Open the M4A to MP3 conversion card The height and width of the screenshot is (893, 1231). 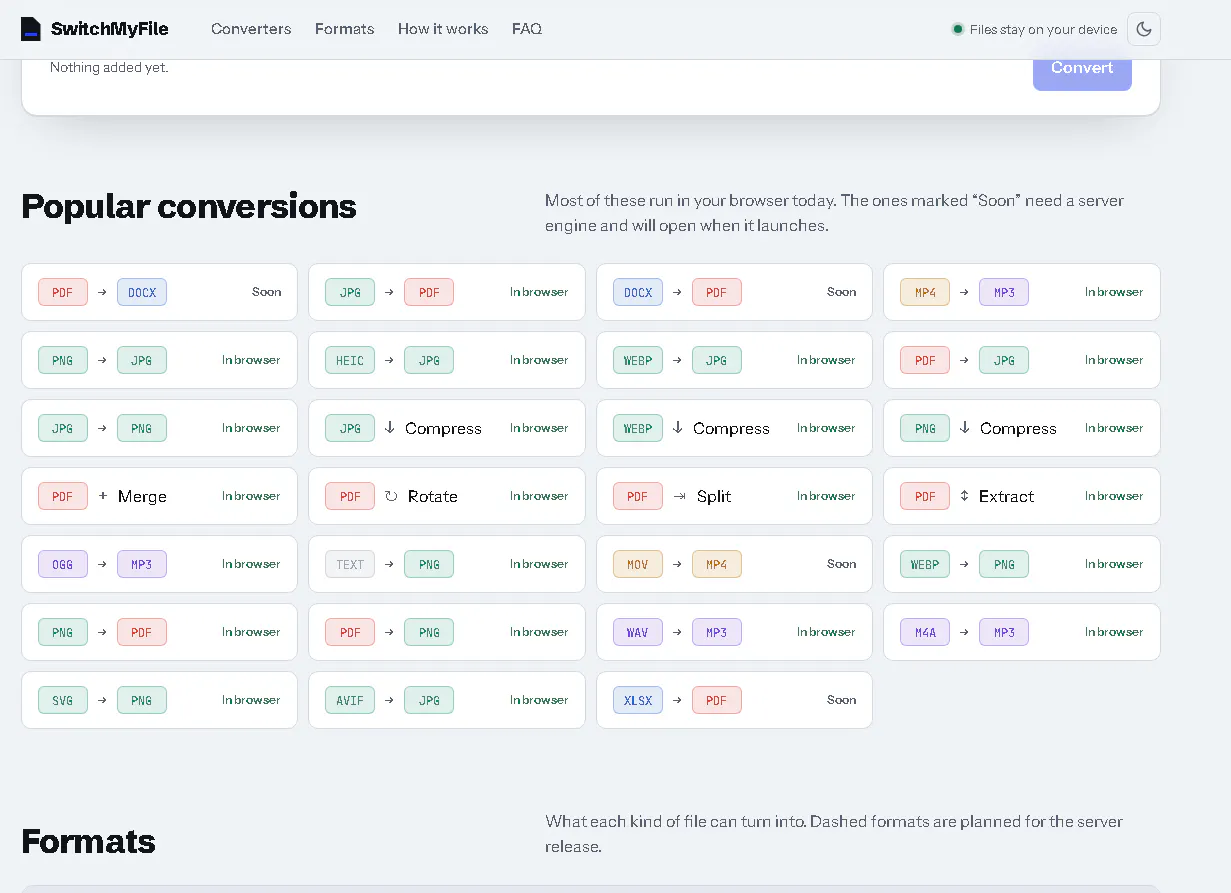[x=1022, y=632]
